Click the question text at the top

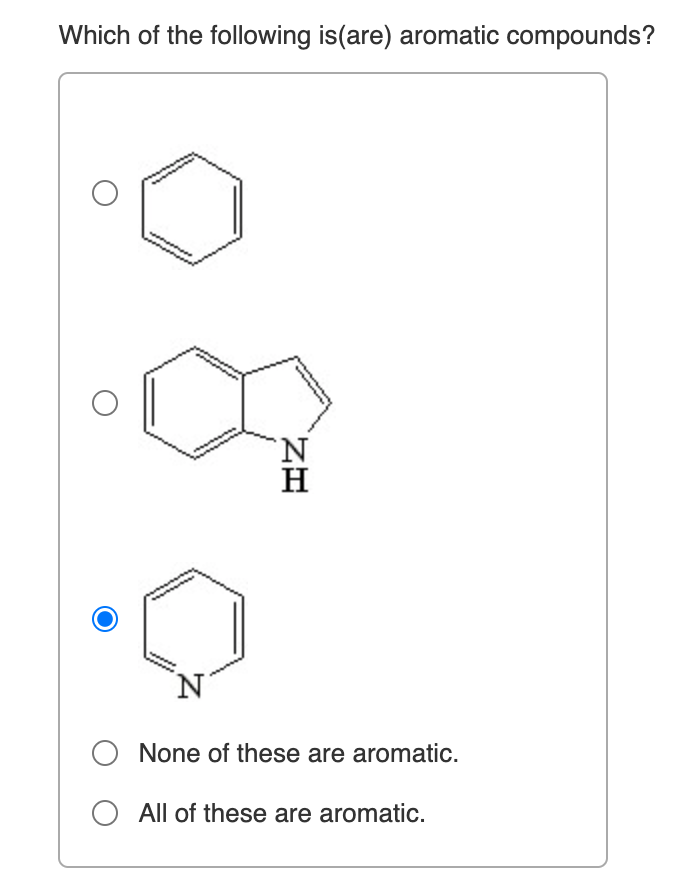tap(355, 35)
